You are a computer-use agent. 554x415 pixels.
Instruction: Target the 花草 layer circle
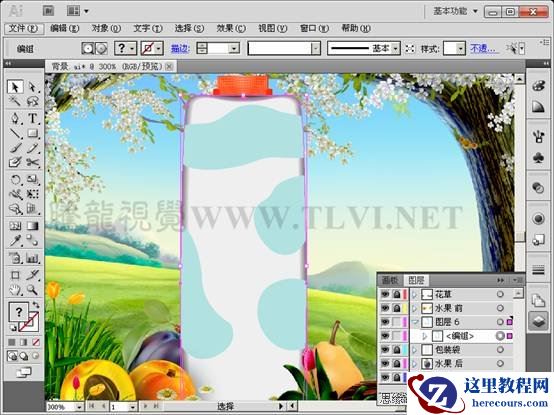tap(500, 294)
